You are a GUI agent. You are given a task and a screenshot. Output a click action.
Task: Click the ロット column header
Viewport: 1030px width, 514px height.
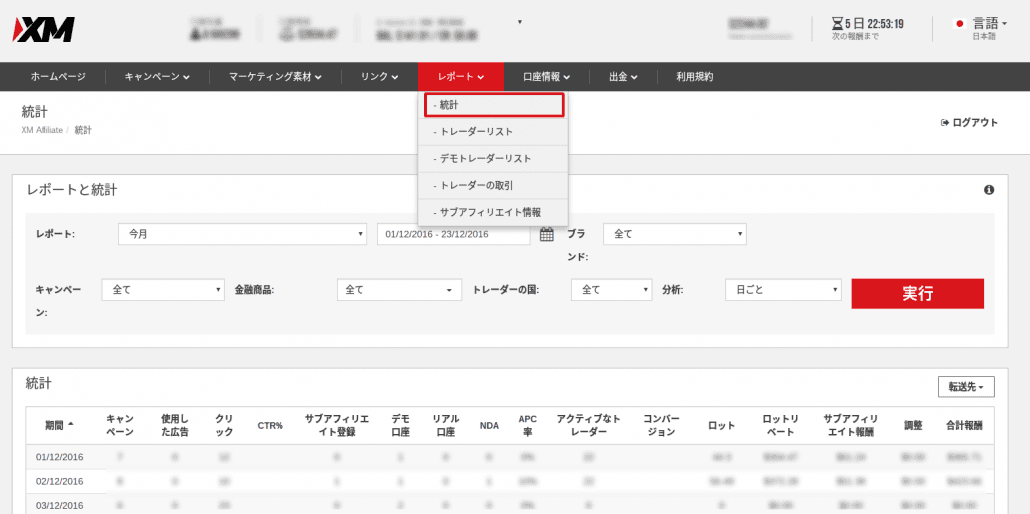[x=721, y=426]
